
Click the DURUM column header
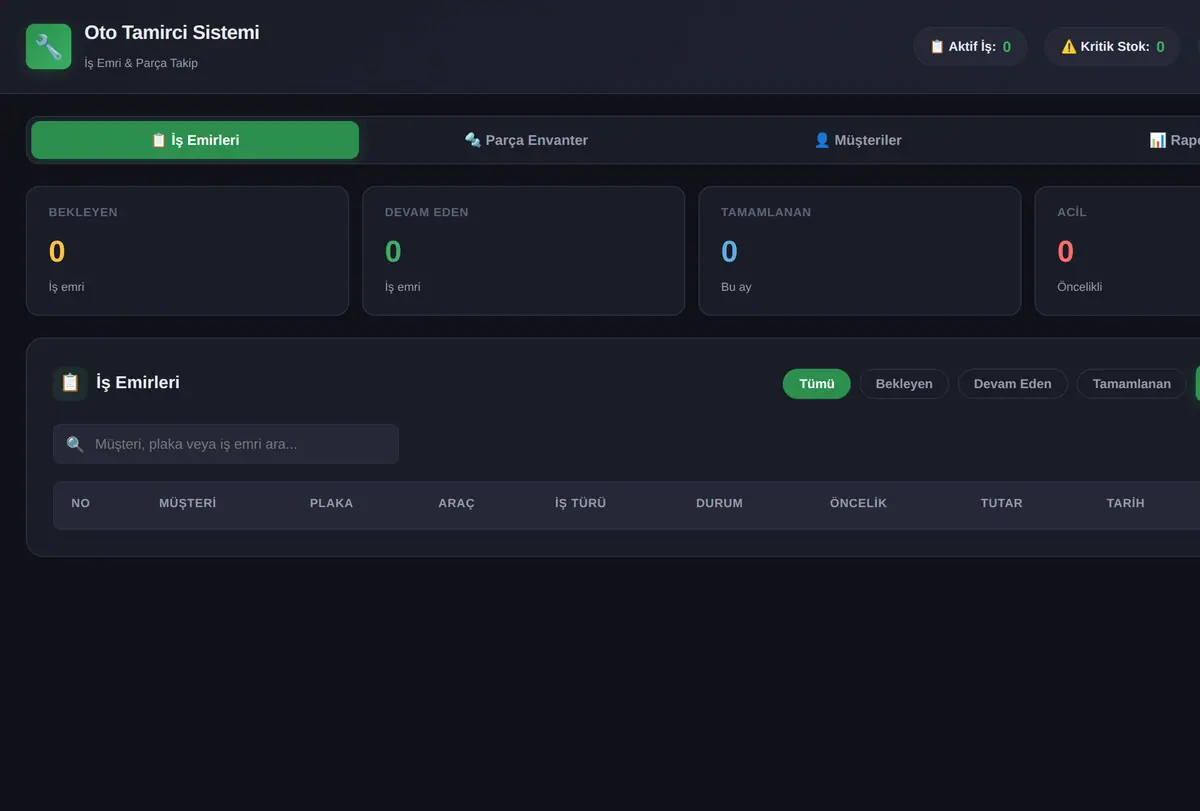pyautogui.click(x=719, y=503)
